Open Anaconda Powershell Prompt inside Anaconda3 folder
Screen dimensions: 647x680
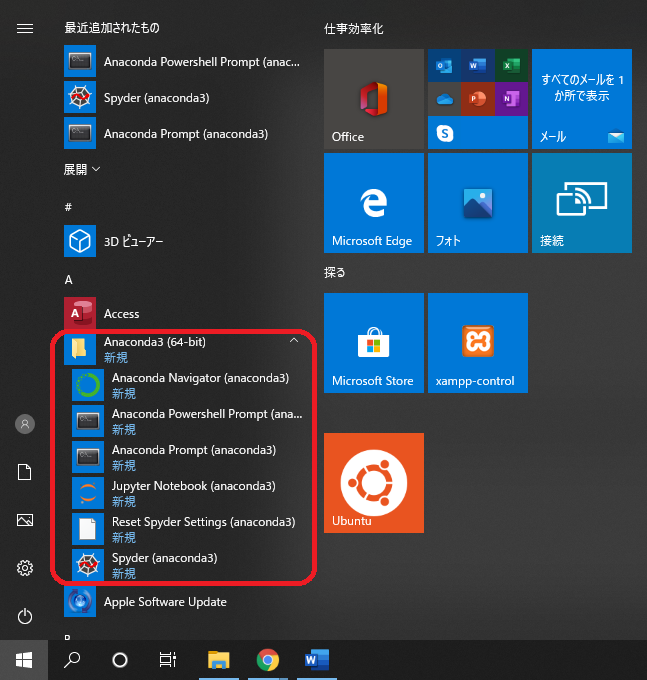pos(187,421)
